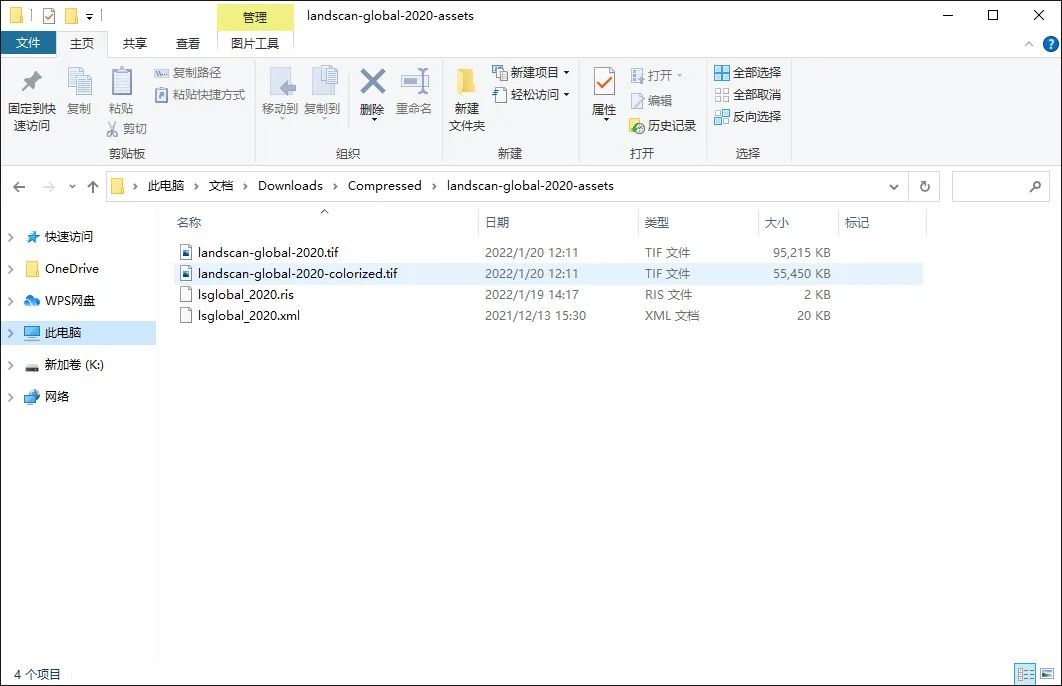Switch to the 查看 ribbon tab
This screenshot has height=686, width=1062.
[188, 43]
